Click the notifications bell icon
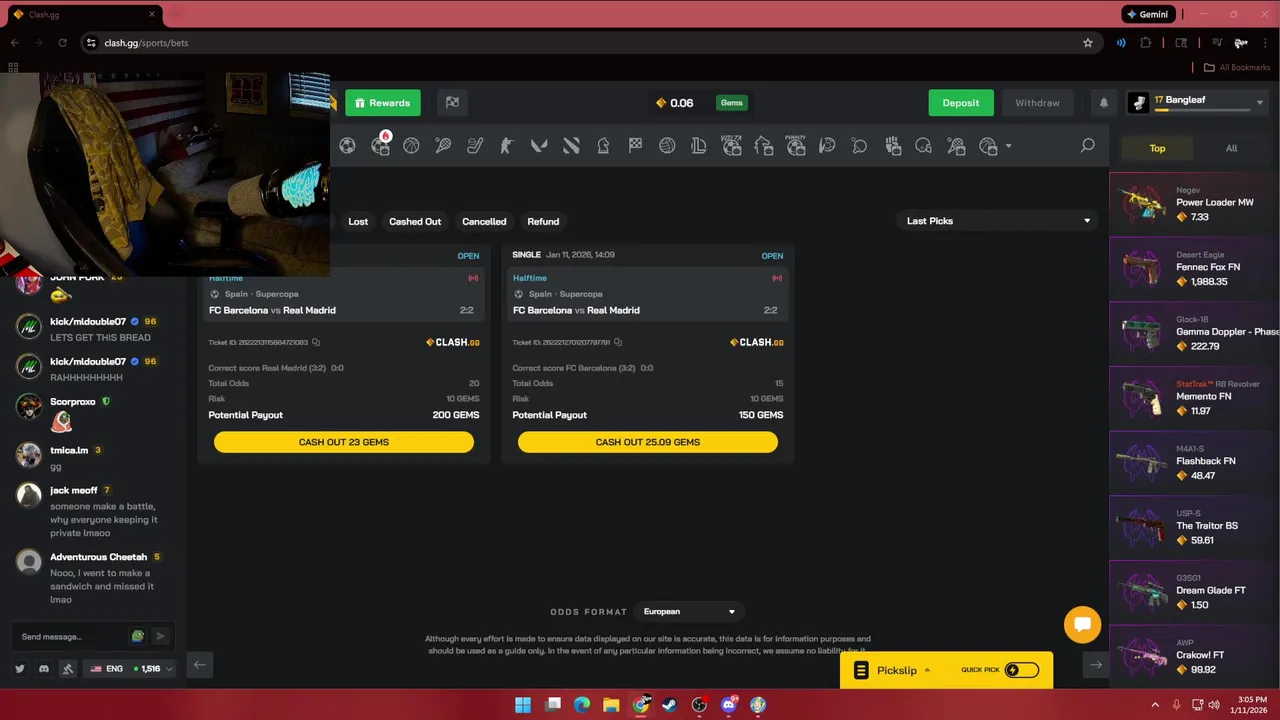 [1104, 103]
